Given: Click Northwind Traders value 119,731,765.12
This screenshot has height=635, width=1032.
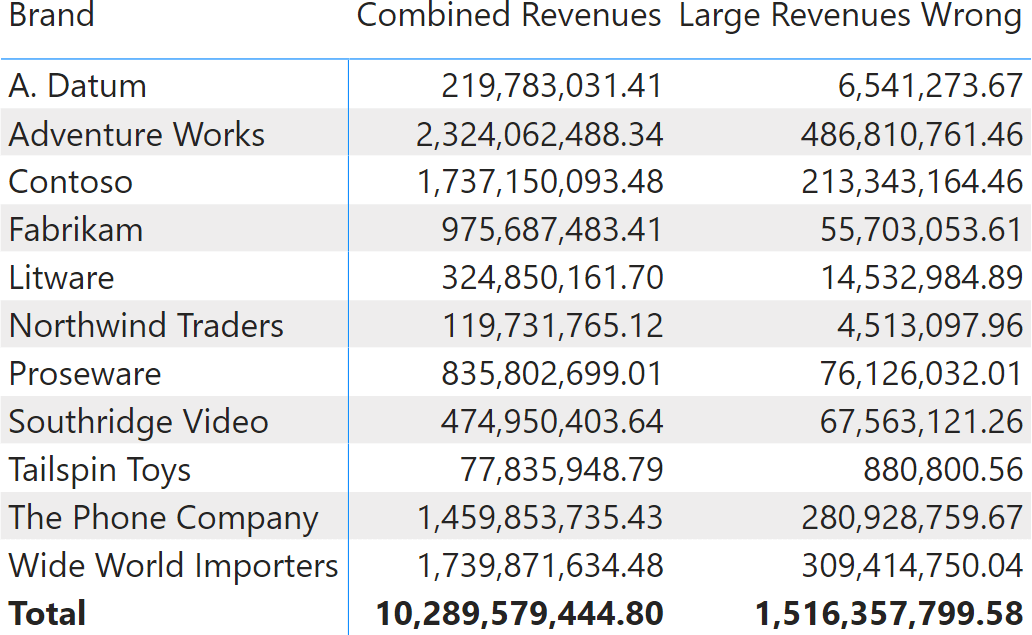Looking at the screenshot, I should click(552, 326).
